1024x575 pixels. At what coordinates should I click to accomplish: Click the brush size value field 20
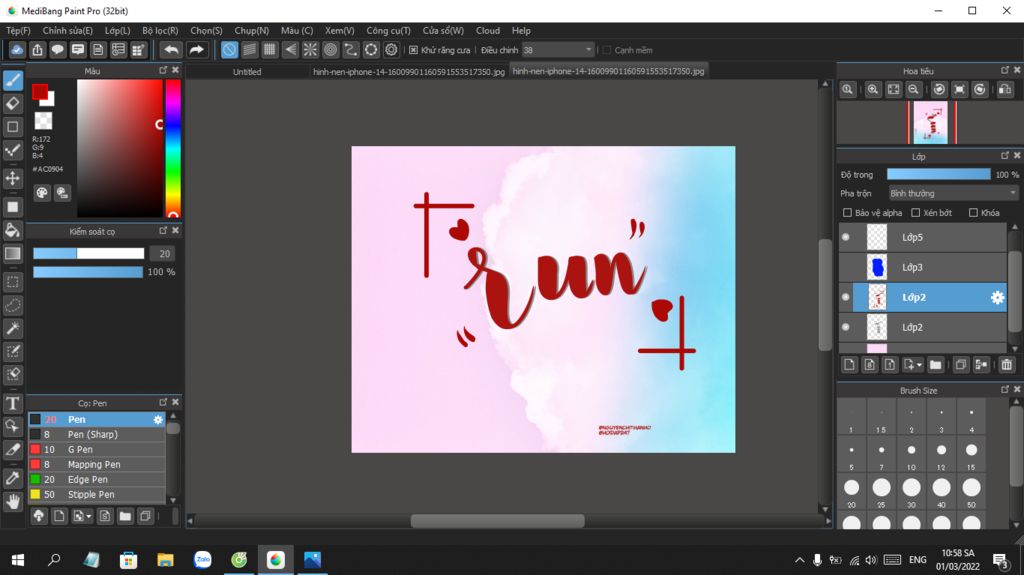(164, 254)
